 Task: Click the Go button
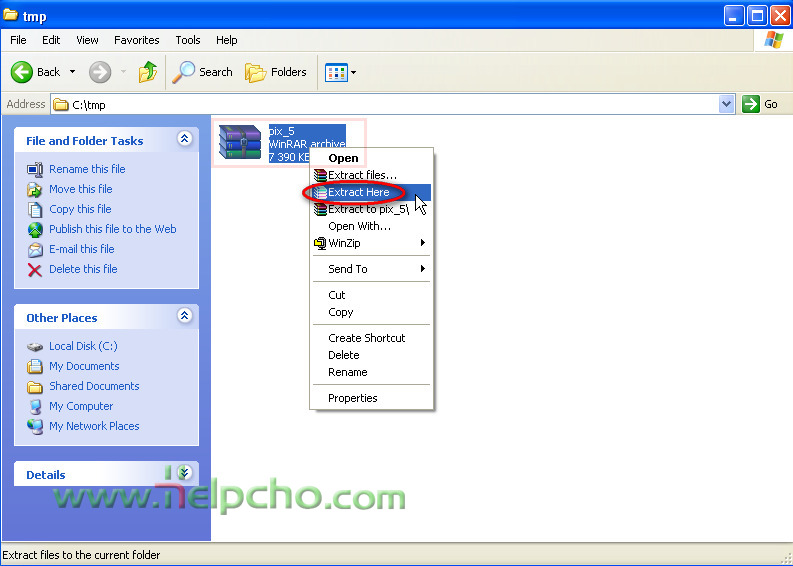[760, 104]
